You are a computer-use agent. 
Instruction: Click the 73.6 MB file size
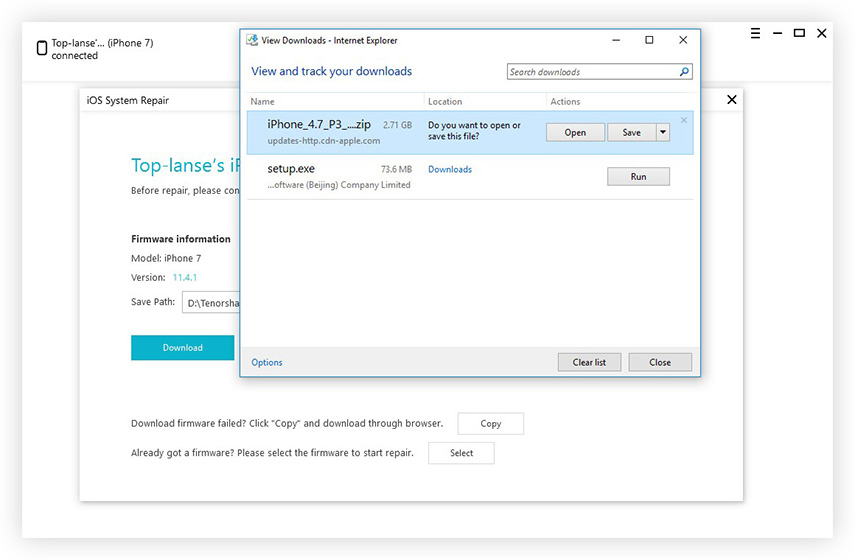(x=396, y=170)
